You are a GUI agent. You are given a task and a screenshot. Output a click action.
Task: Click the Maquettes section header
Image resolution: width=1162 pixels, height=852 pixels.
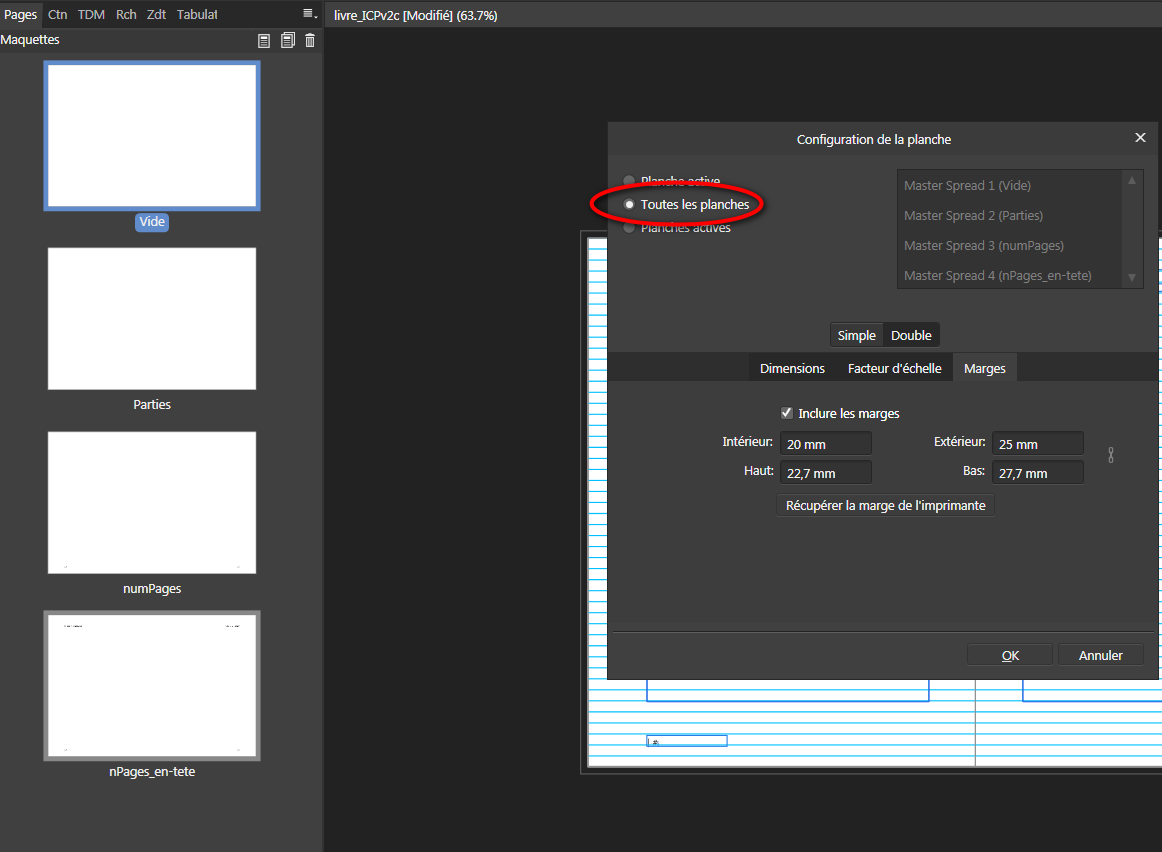click(30, 40)
